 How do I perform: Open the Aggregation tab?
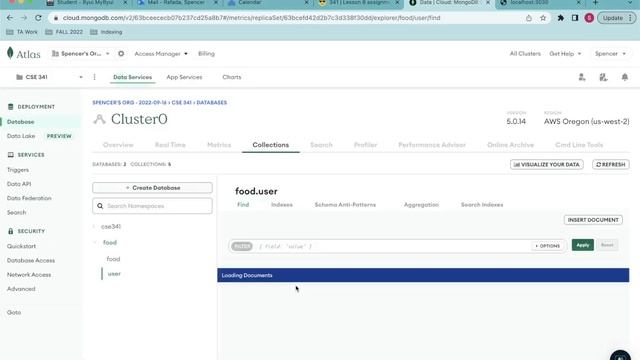click(x=421, y=205)
